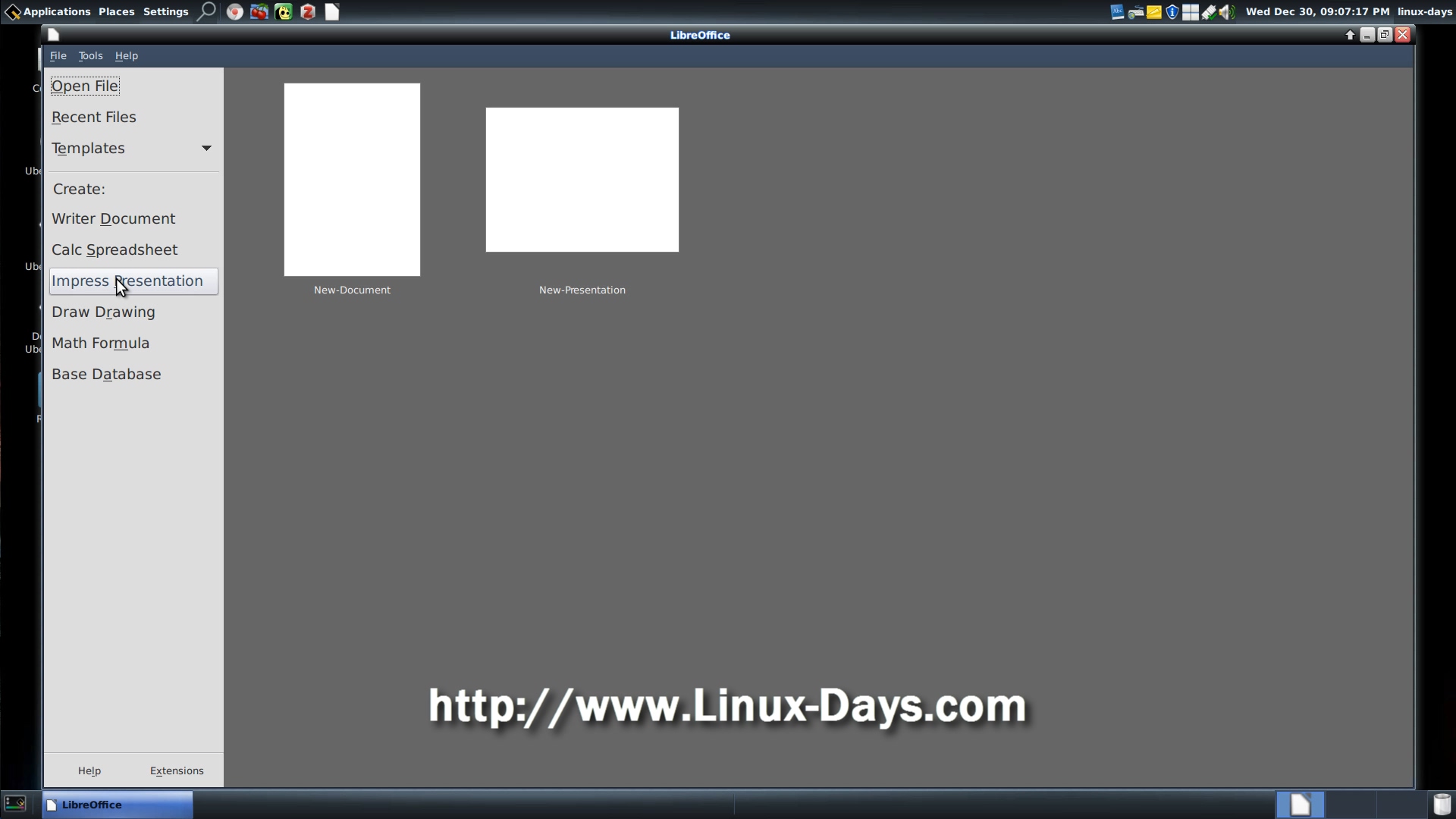The height and width of the screenshot is (819, 1456).
Task: Open the volume speaker tray icon
Action: (x=1227, y=11)
